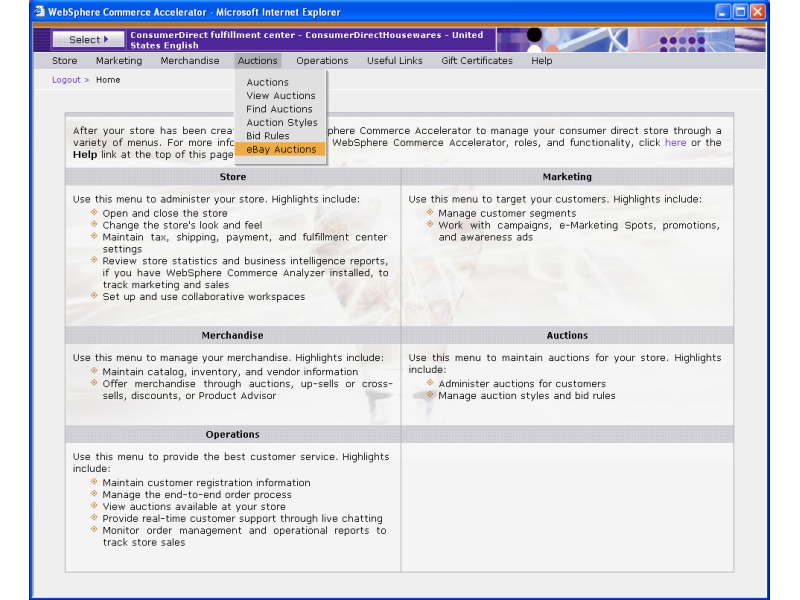Click the Home breadcrumb
The height and width of the screenshot is (600, 800).
click(x=108, y=80)
